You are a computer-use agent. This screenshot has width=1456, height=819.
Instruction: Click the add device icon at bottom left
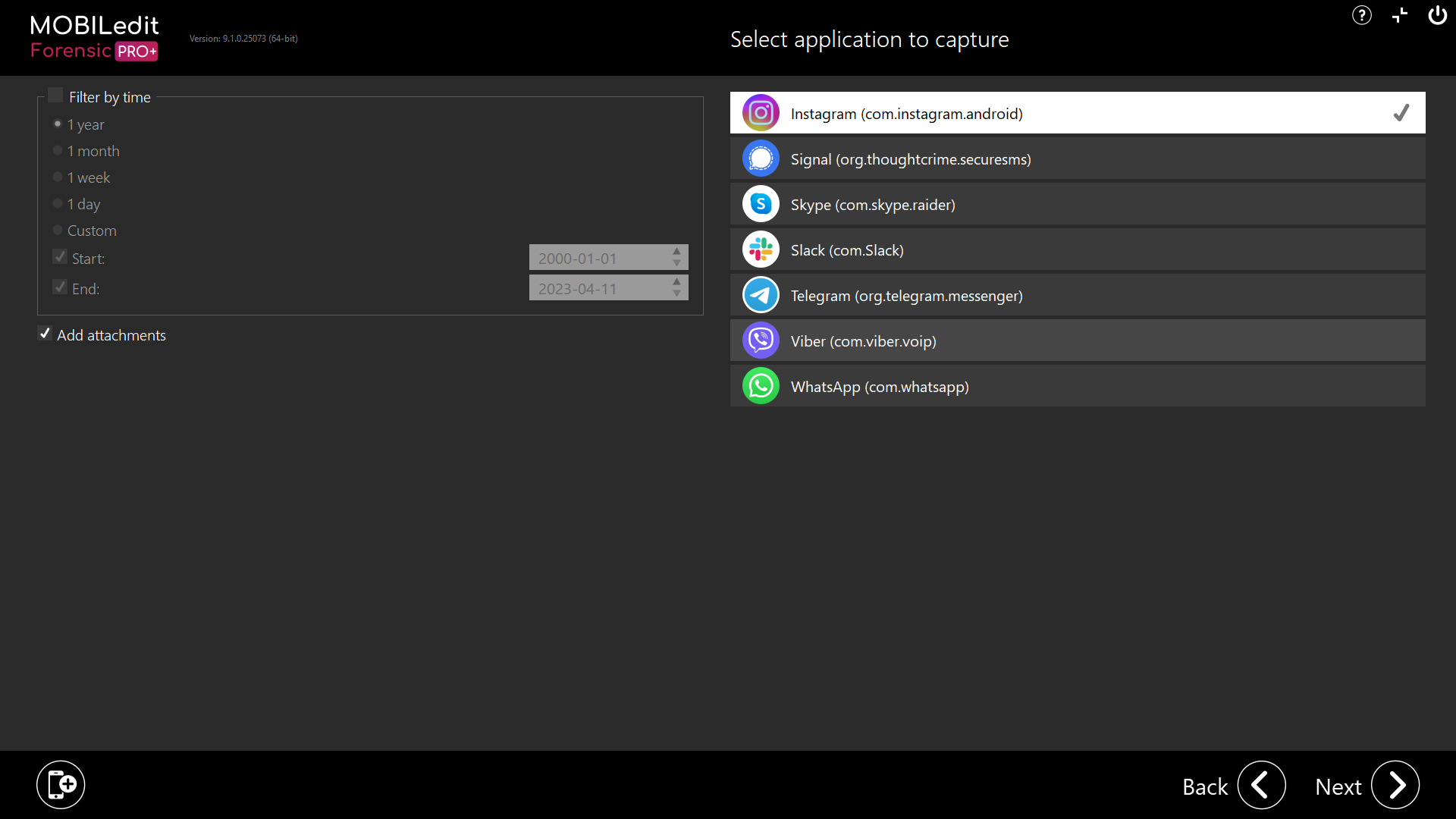(61, 784)
